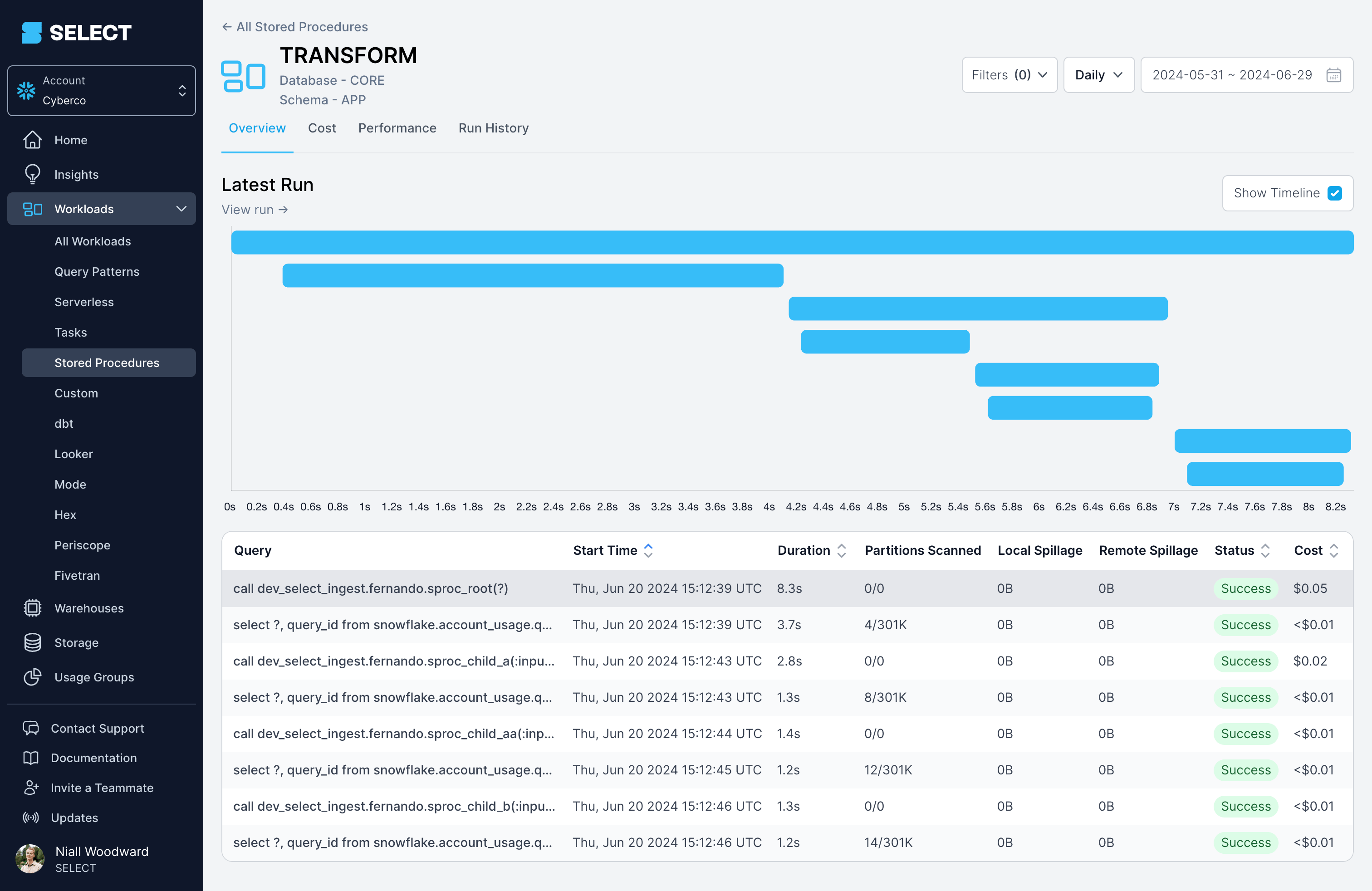Viewport: 1372px width, 891px height.
Task: Select the sproc_child_b query row
Action: (788, 806)
